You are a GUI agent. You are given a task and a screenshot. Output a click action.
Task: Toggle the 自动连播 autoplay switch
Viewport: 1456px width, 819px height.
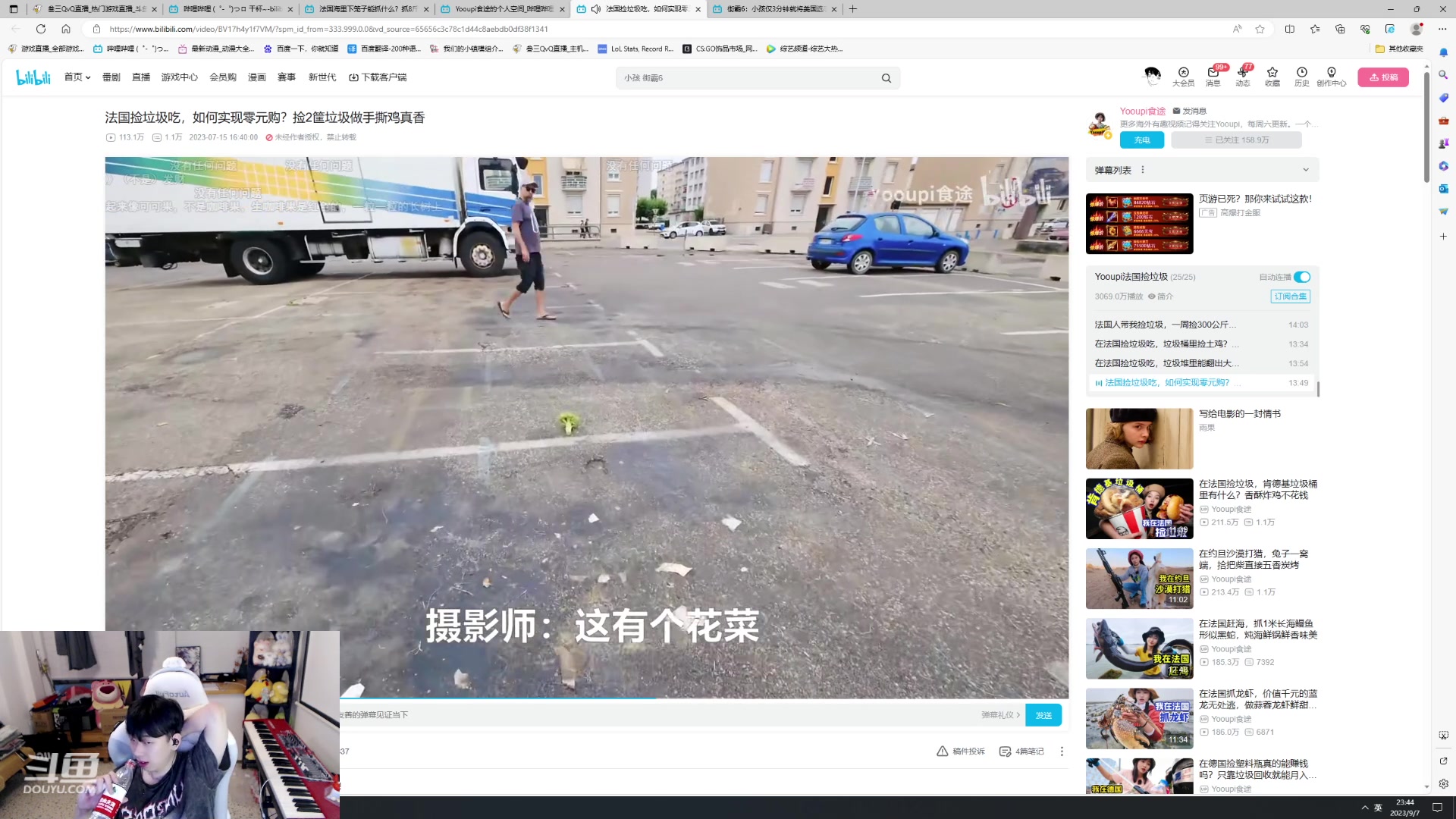tap(1303, 277)
